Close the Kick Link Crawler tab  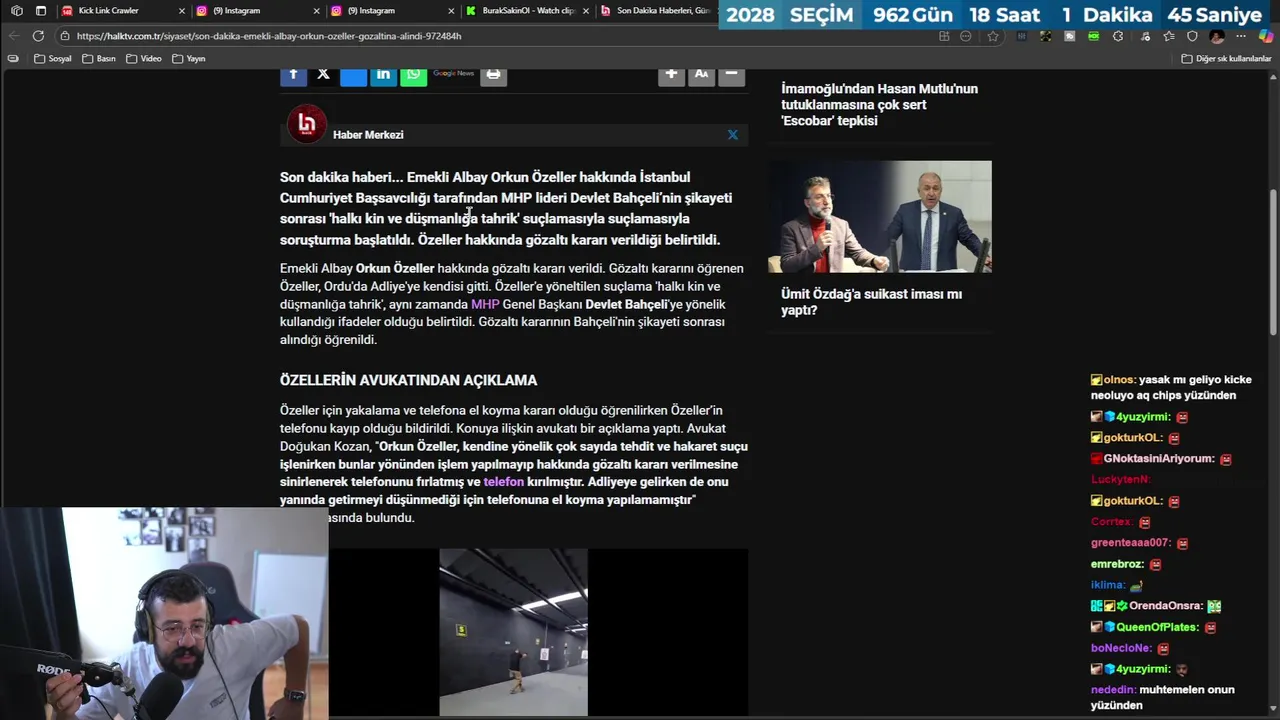(182, 11)
